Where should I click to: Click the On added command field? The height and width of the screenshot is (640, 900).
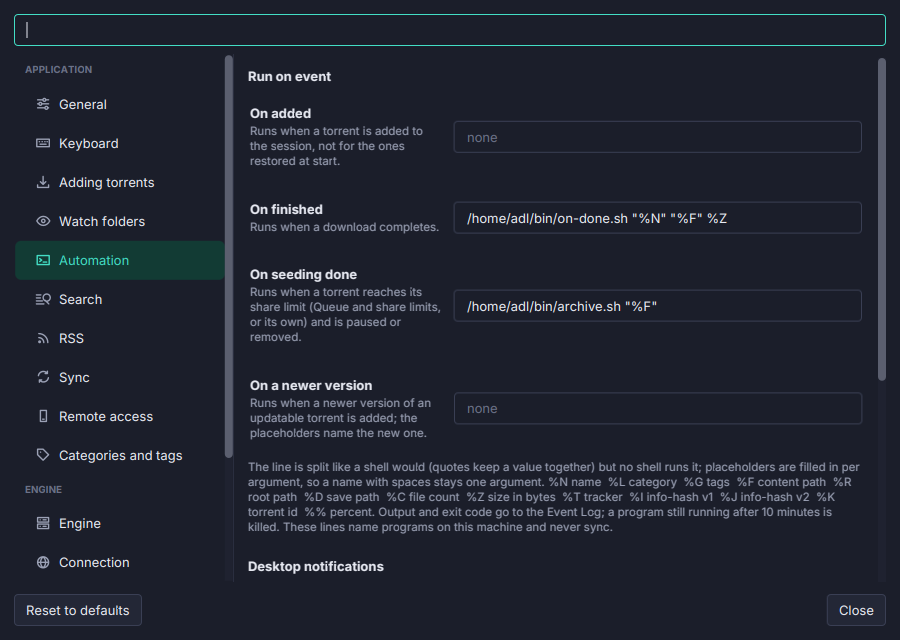[657, 137]
